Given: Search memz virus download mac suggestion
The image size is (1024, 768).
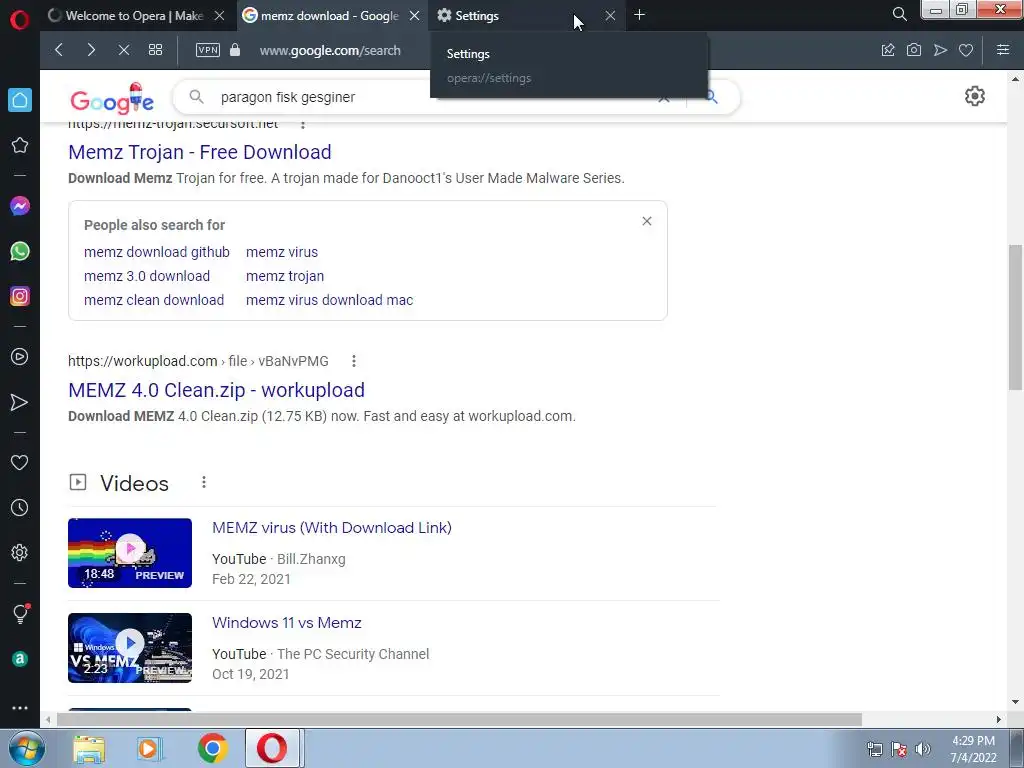Looking at the screenshot, I should click(329, 300).
